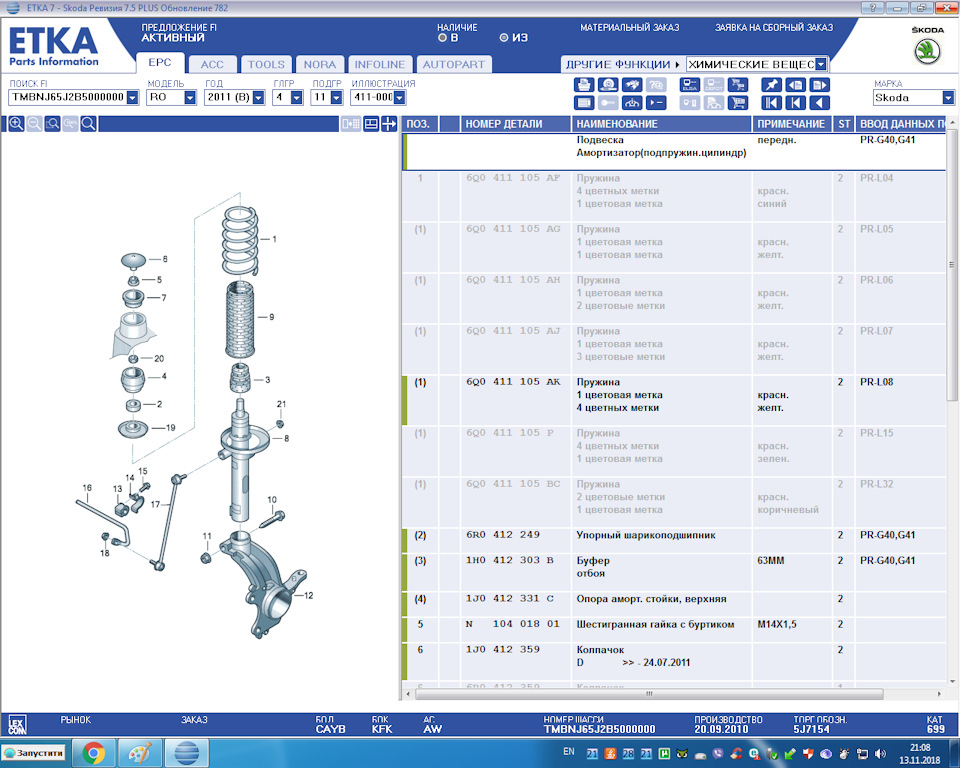Select part row 6Q0 411 105 AK
Viewport: 960px width, 768px height.
tap(675, 401)
